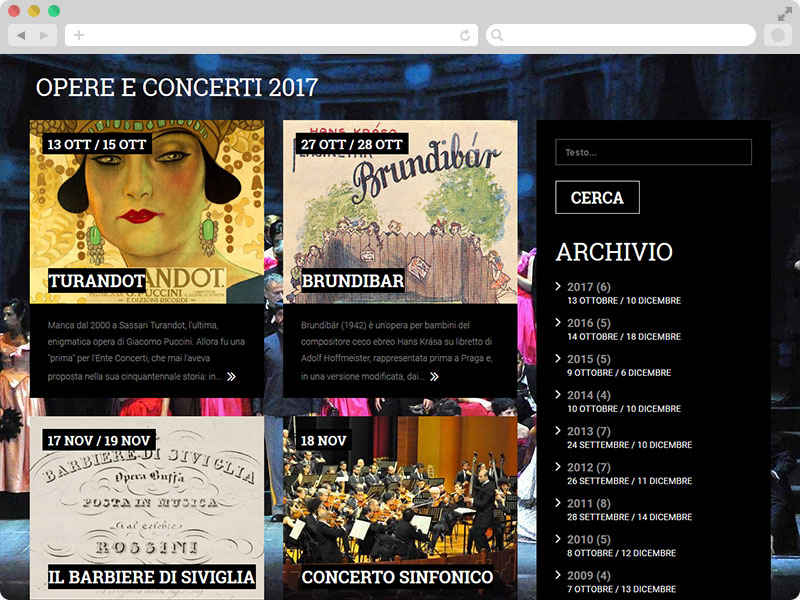The image size is (800, 600).
Task: Click the 26 SETTEMBRE / 11 DICEMBRE text
Action: pyautogui.click(x=630, y=481)
